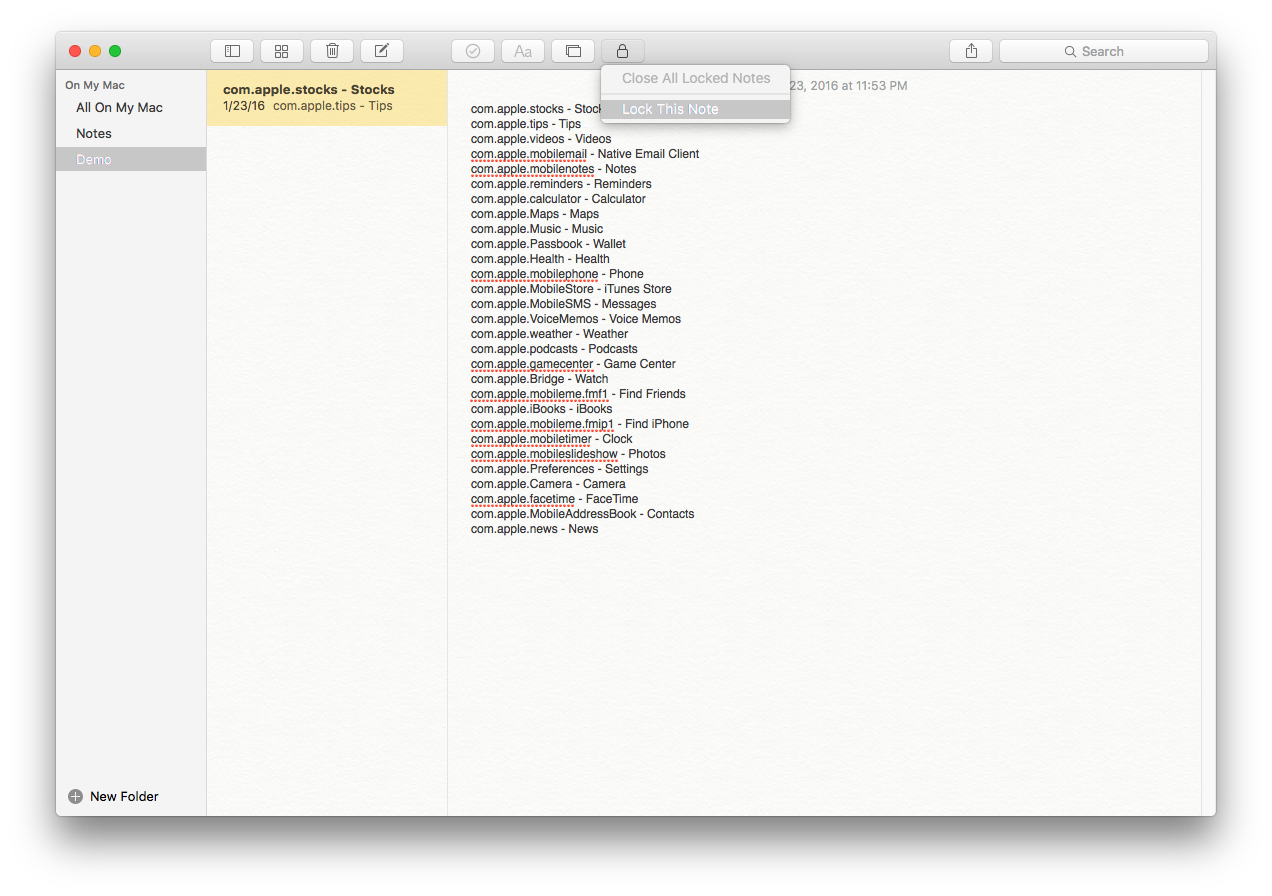This screenshot has width=1272, height=896.
Task: Click 'com.apple.mobiletimer - Clock' line
Action: pyautogui.click(x=552, y=439)
